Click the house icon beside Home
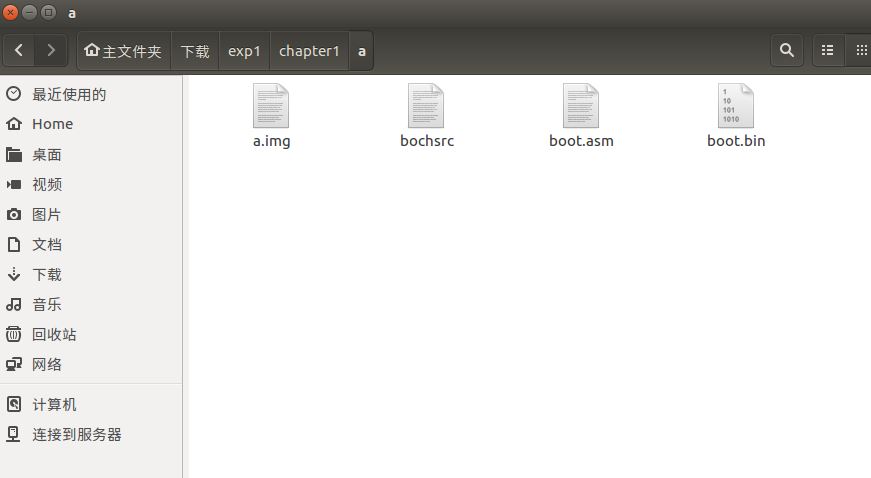Screen dimensions: 871x478 (14, 124)
